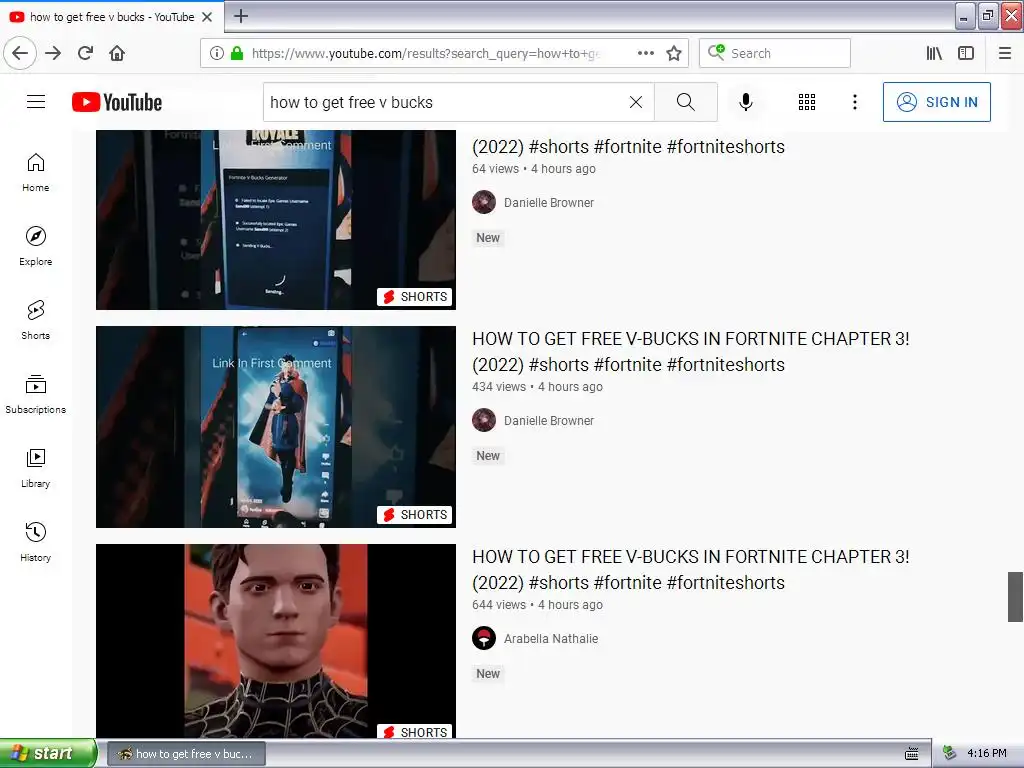Screen dimensions: 1024x768
Task: Bookmark this page with the star icon
Action: pos(674,53)
